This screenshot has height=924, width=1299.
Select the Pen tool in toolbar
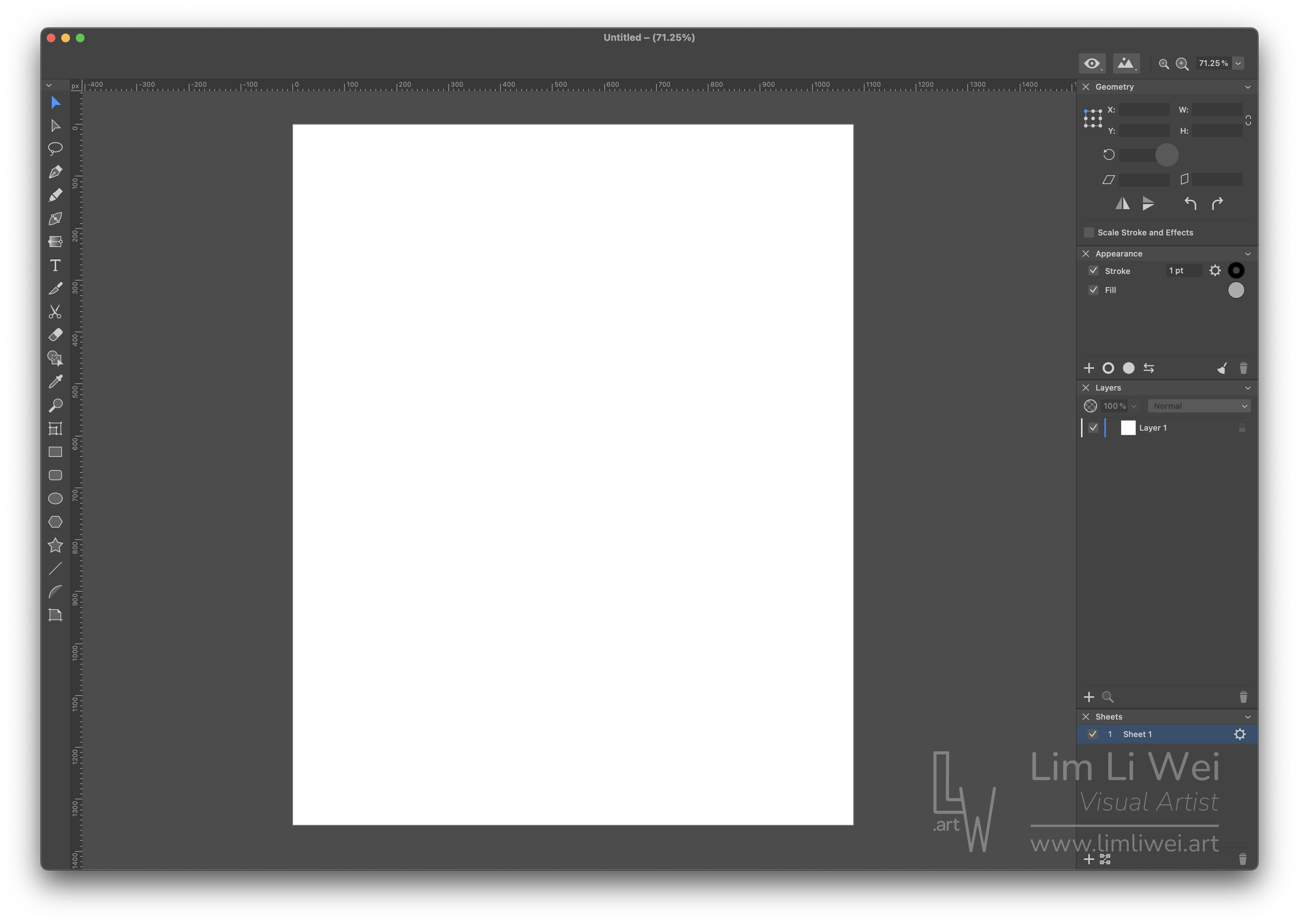(x=55, y=172)
